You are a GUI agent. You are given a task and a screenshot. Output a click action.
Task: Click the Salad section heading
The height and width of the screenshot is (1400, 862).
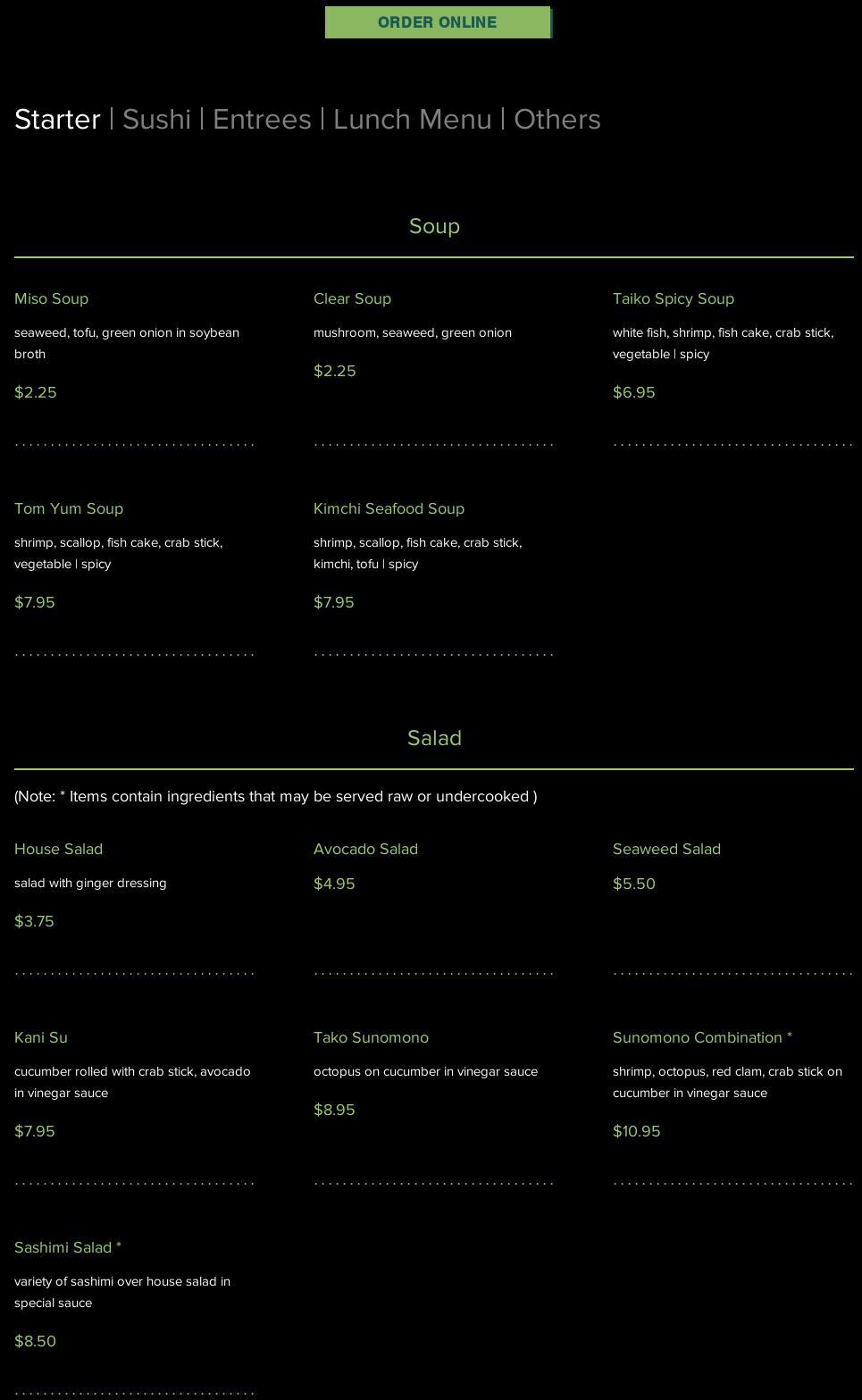(434, 739)
